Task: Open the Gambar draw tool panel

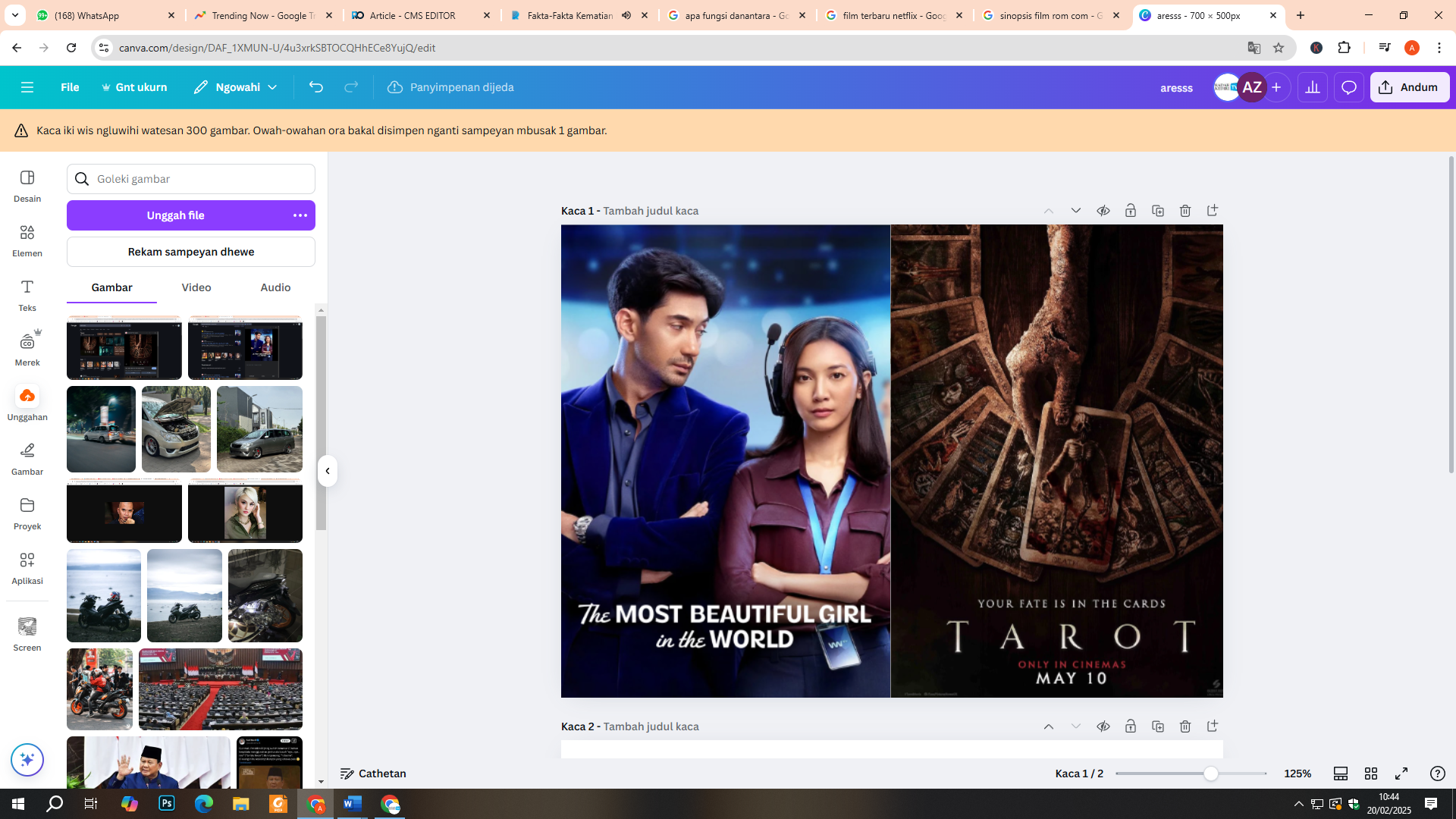Action: (x=27, y=458)
